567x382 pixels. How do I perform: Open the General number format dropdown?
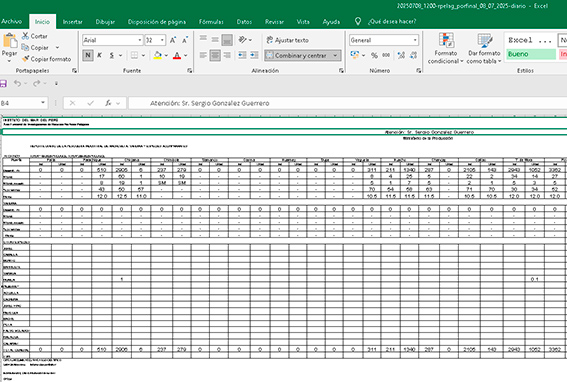pos(415,40)
